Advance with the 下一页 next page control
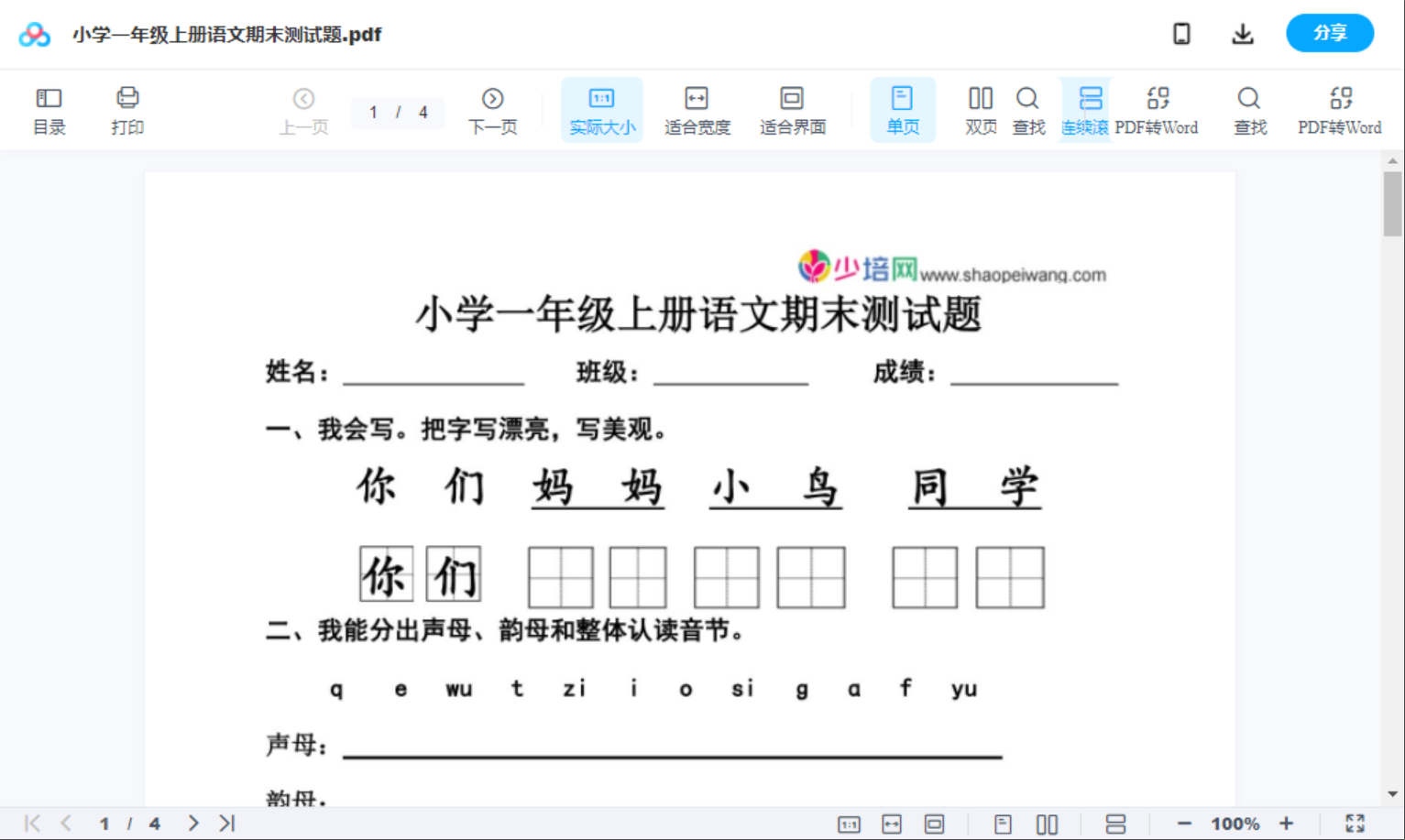The height and width of the screenshot is (840, 1405). [x=492, y=109]
